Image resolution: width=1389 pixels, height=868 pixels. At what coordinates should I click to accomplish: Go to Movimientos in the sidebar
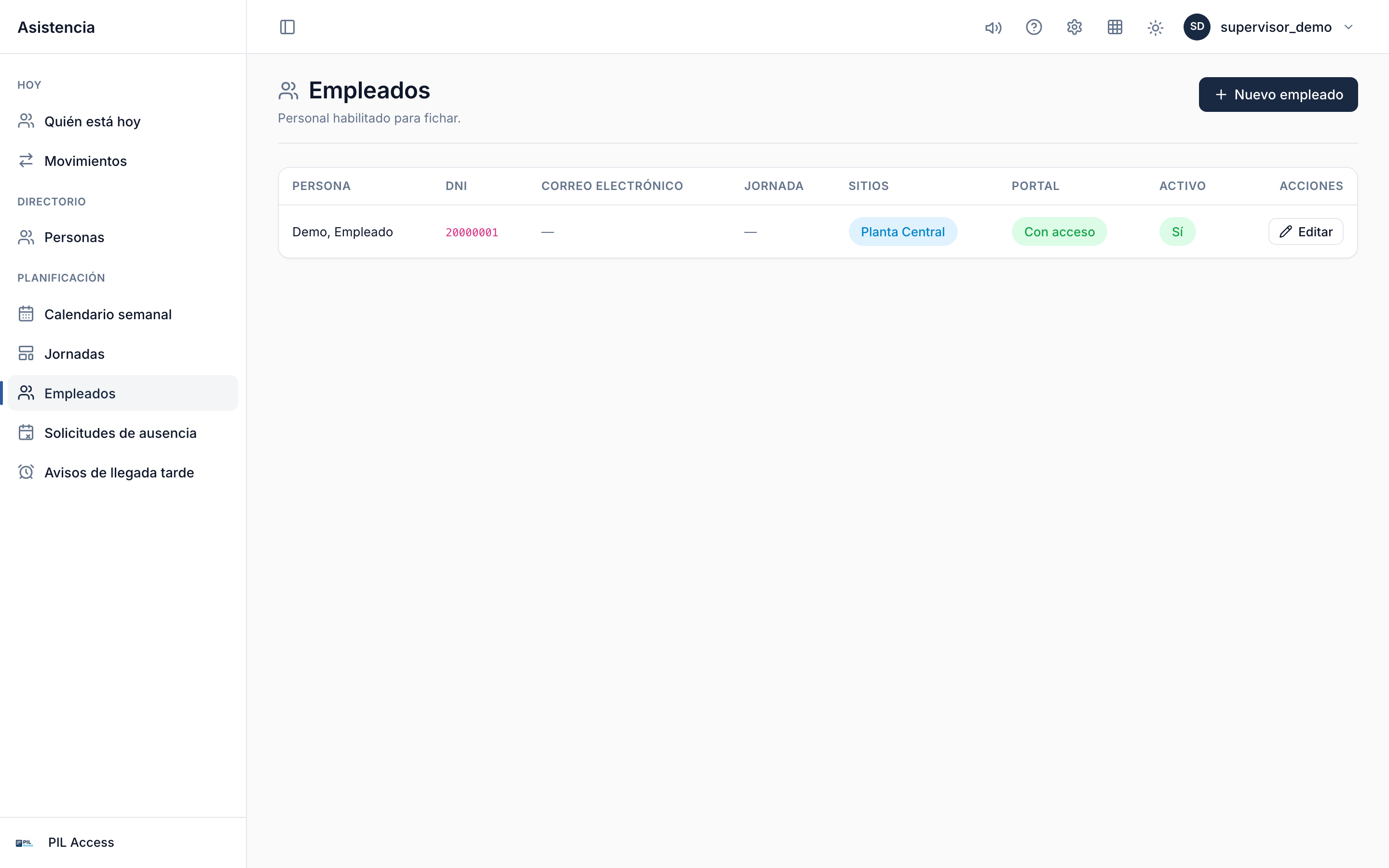tap(123, 161)
